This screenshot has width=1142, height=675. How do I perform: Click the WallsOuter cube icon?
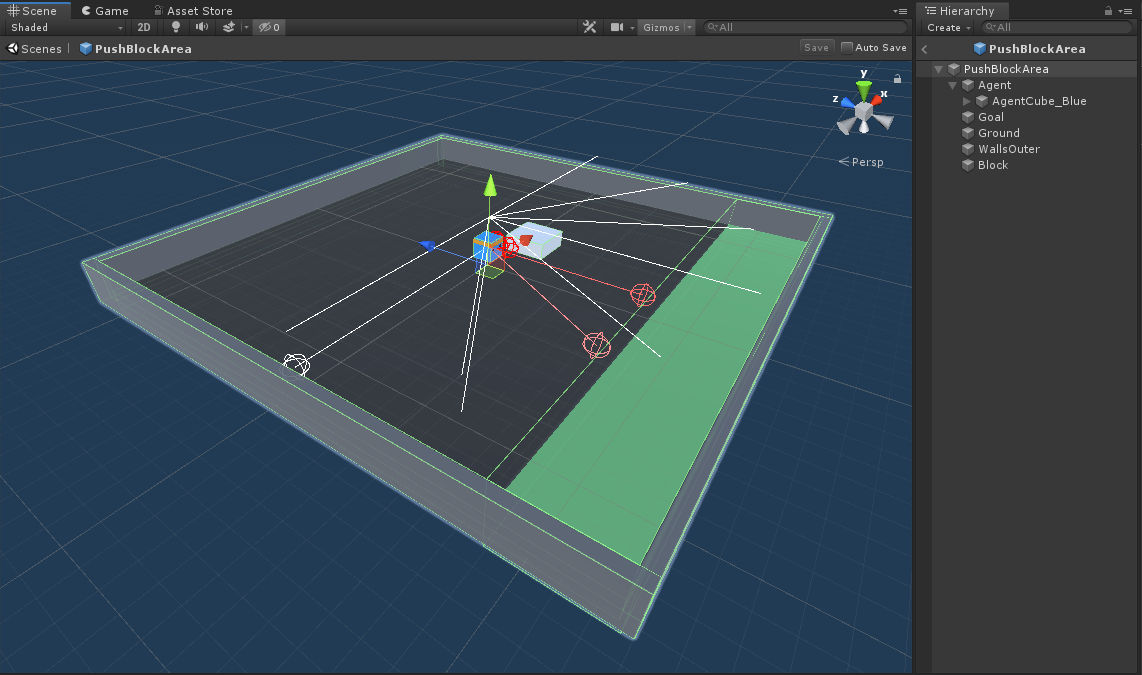click(x=968, y=149)
